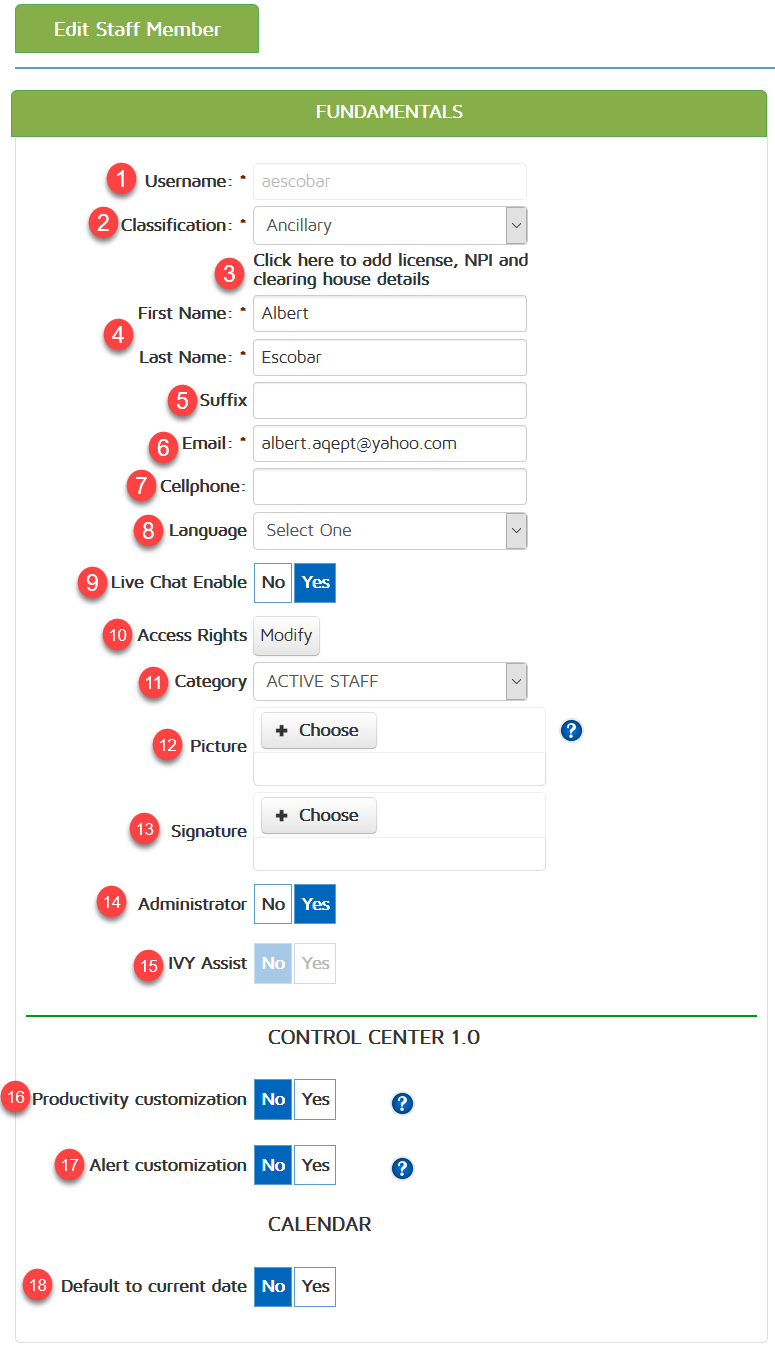Turn on Alert customization with Yes
Image resolution: width=775 pixels, height=1355 pixels.
(315, 1165)
